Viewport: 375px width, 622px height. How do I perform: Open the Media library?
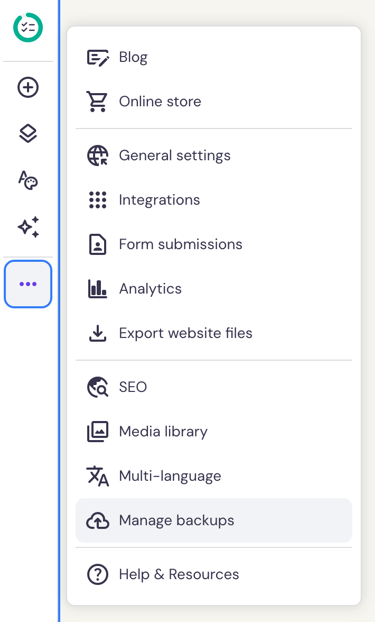coord(214,432)
